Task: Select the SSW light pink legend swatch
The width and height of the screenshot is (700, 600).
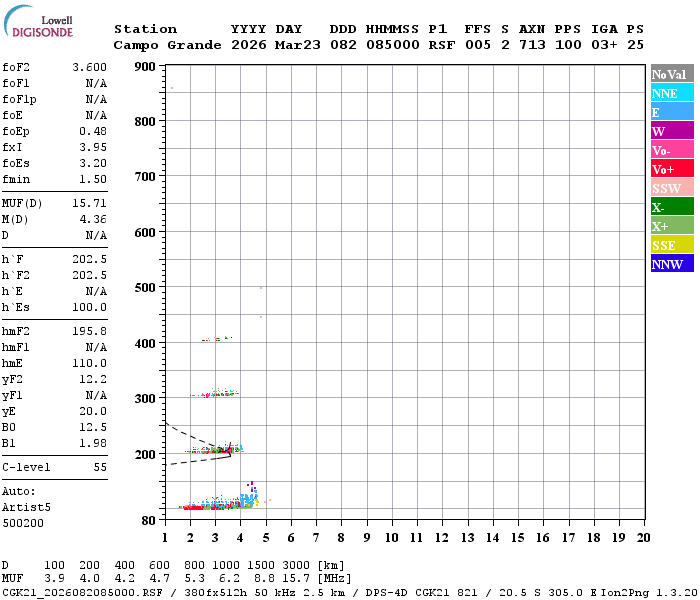Action: click(672, 188)
